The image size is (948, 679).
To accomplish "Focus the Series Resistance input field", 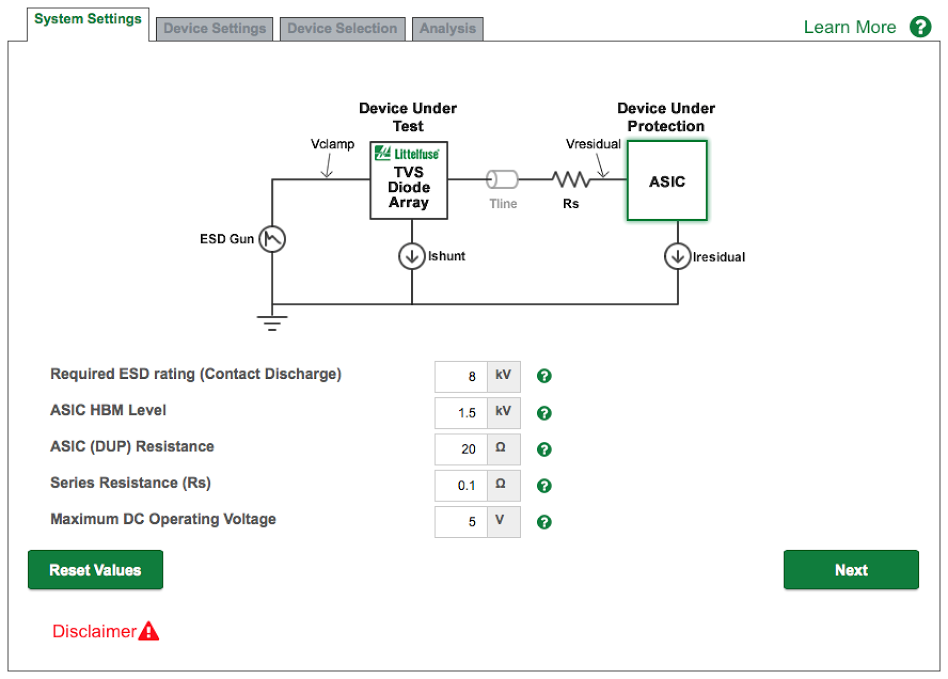I will pos(461,486).
